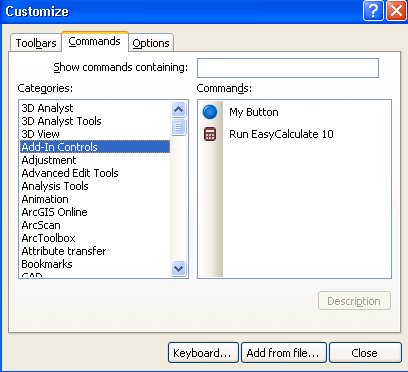Select the ArcScan category
This screenshot has height=372, width=408.
tap(95, 225)
